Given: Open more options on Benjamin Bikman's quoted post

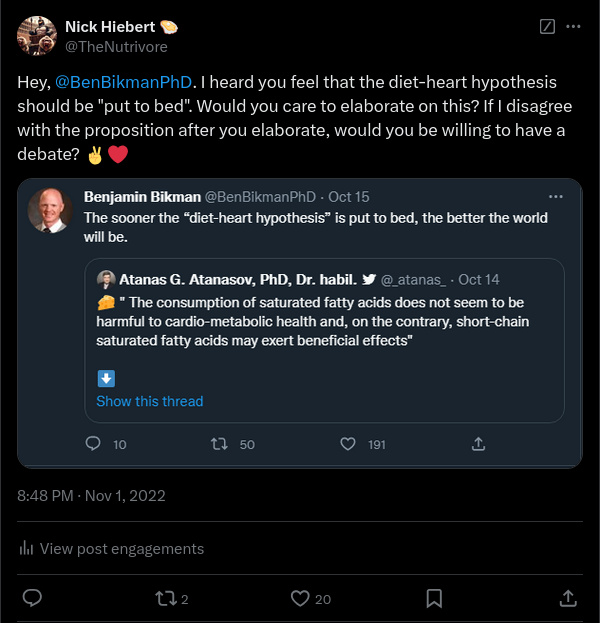Looking at the screenshot, I should click(556, 196).
